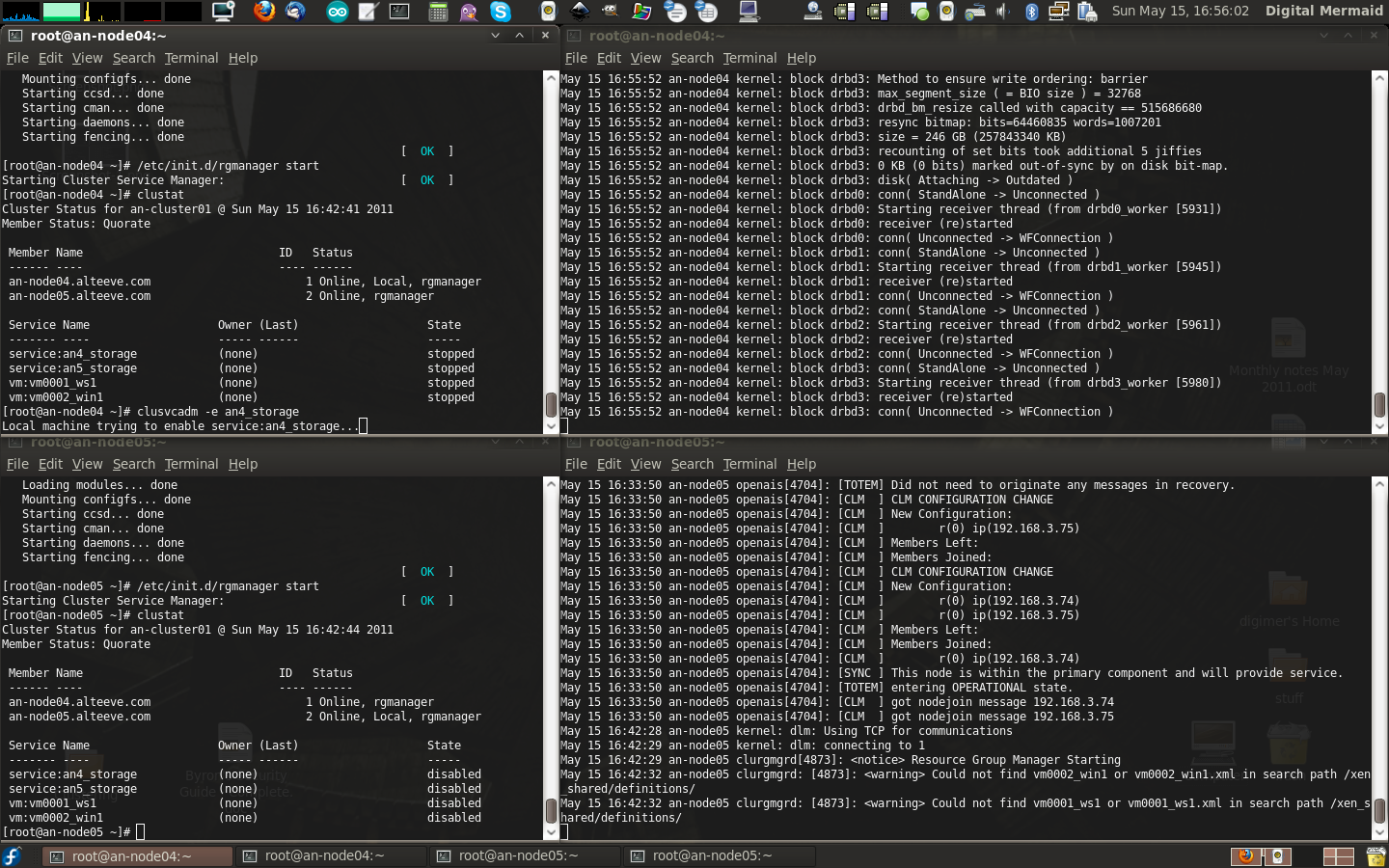Image resolution: width=1389 pixels, height=868 pixels.
Task: Open File menu in top-left node04 terminal
Action: coord(17,58)
